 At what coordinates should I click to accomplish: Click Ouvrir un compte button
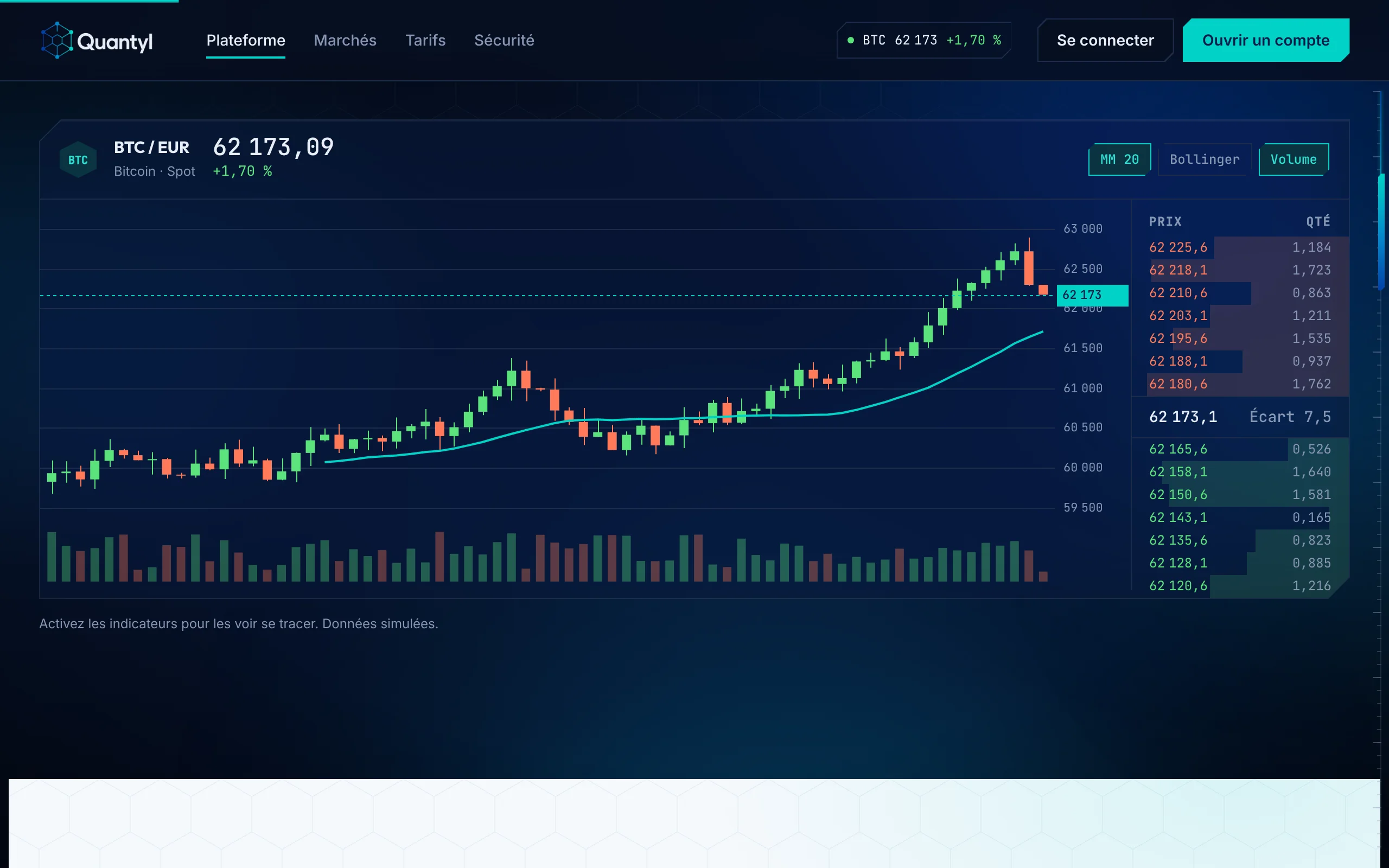click(1266, 40)
